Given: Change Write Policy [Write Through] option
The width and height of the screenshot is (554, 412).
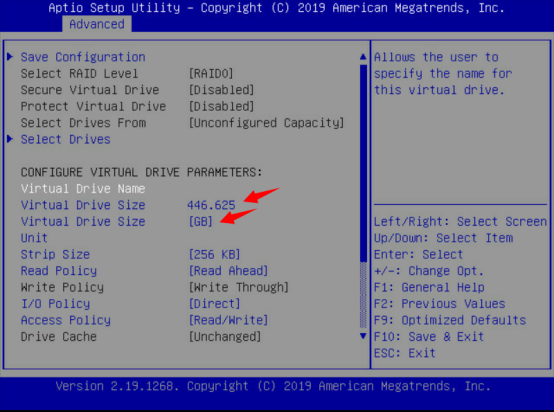Looking at the screenshot, I should point(238,287).
